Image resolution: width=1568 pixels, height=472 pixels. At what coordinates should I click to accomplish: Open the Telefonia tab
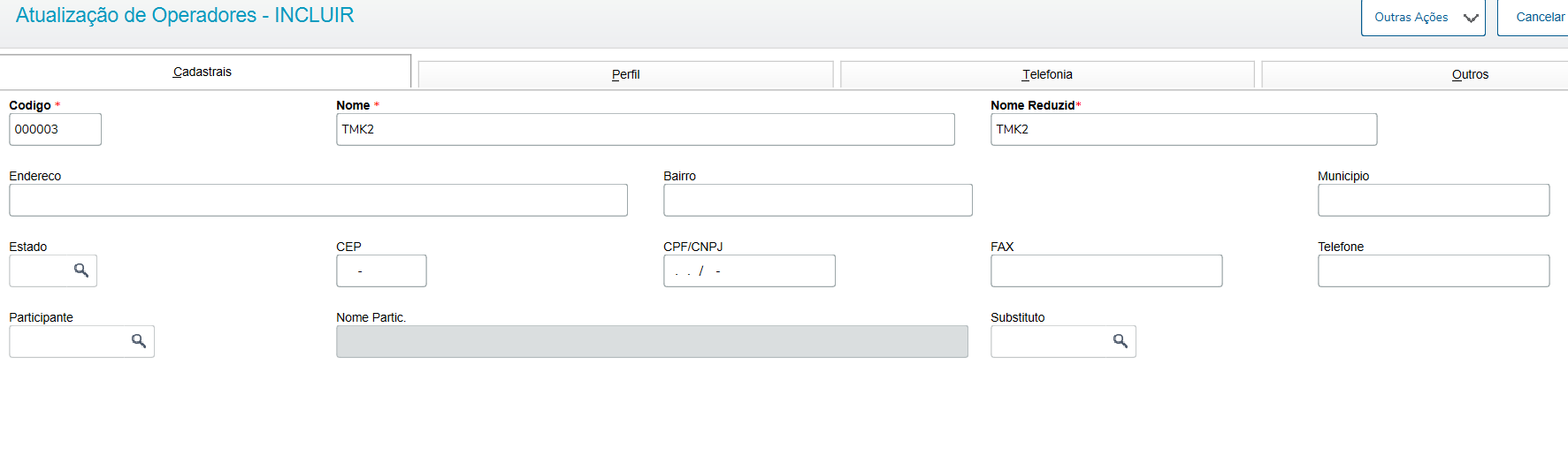point(1047,74)
